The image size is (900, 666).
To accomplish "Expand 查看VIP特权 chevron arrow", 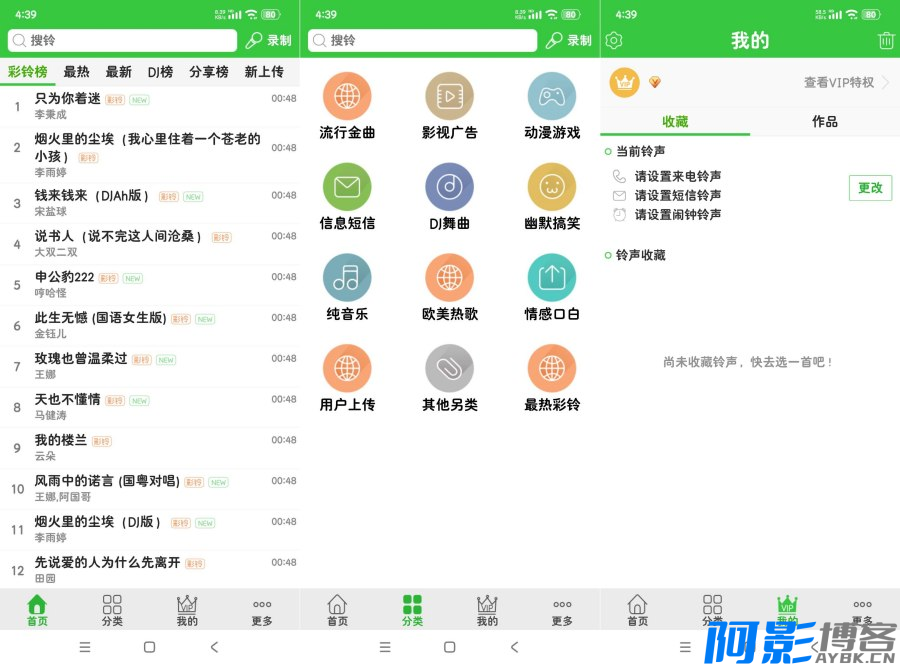I will point(885,83).
